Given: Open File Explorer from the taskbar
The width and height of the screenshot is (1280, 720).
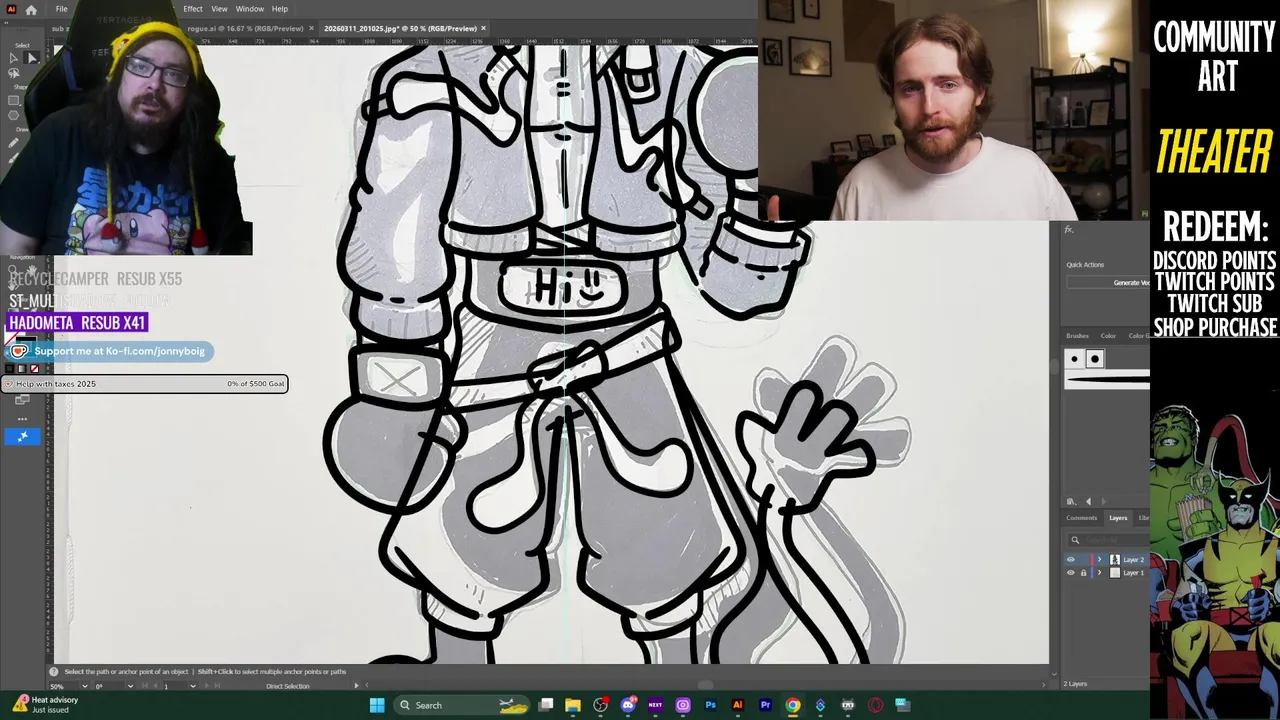Looking at the screenshot, I should pos(573,705).
